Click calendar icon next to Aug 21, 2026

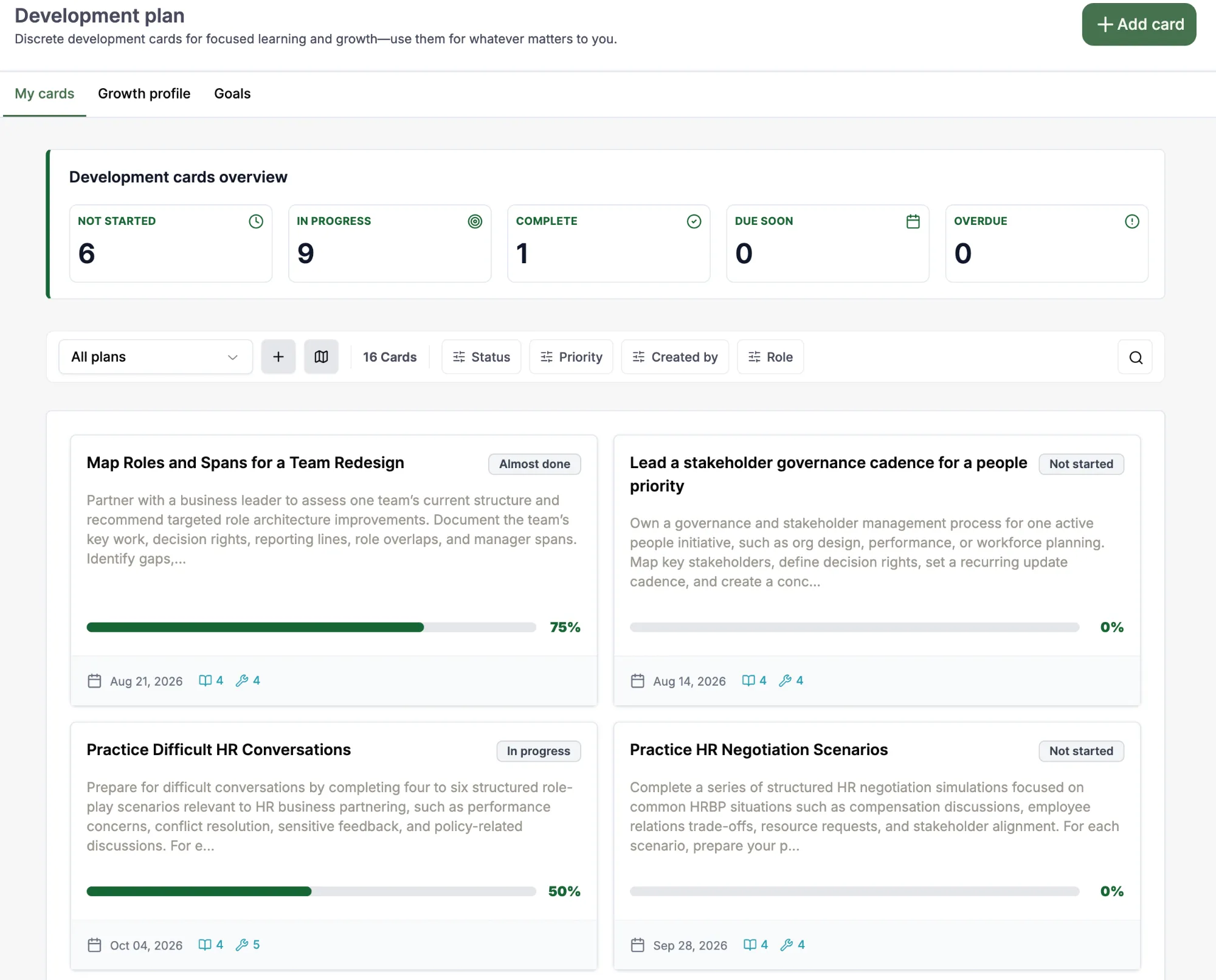pos(94,681)
